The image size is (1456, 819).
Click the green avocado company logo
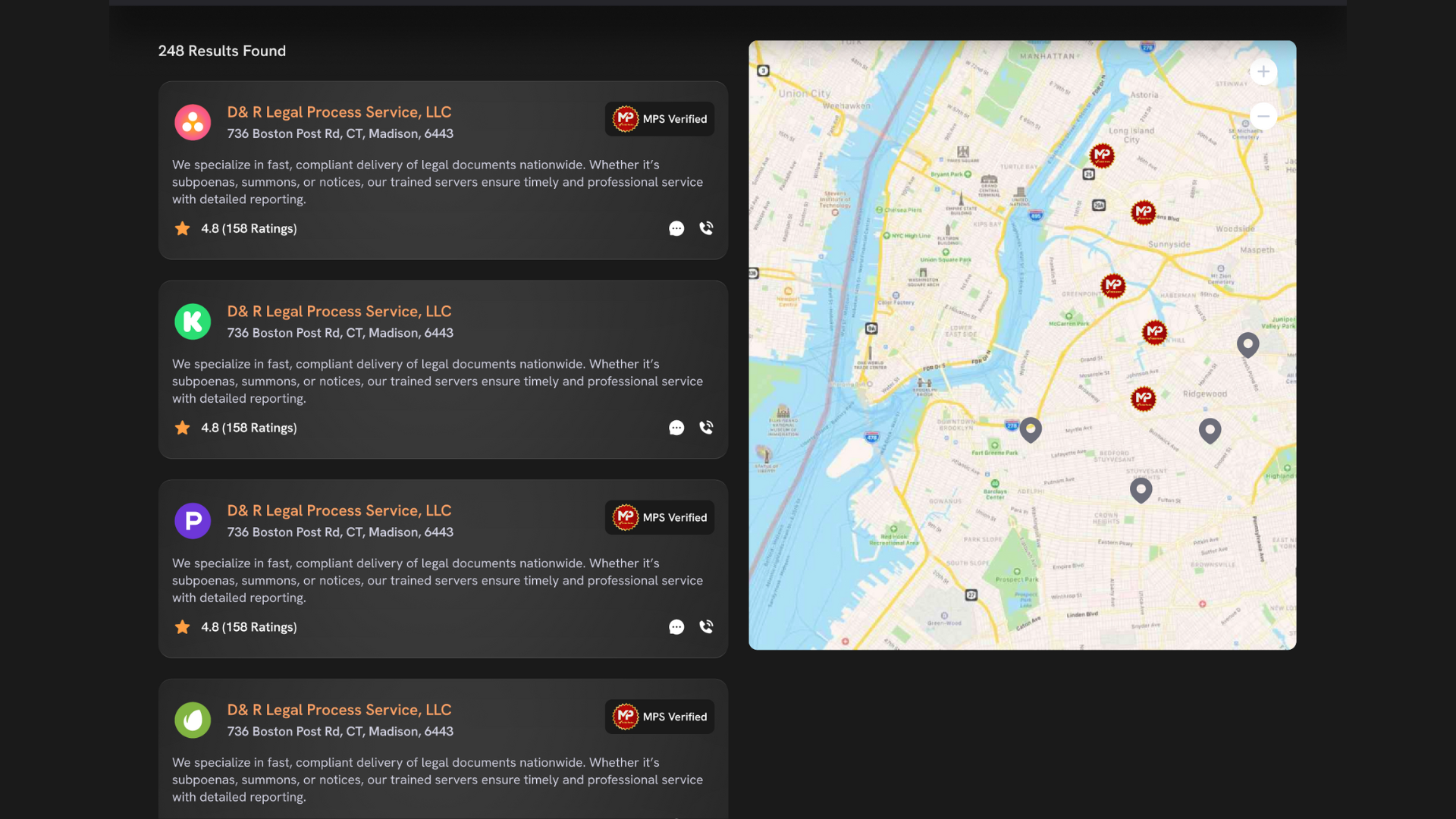[193, 720]
